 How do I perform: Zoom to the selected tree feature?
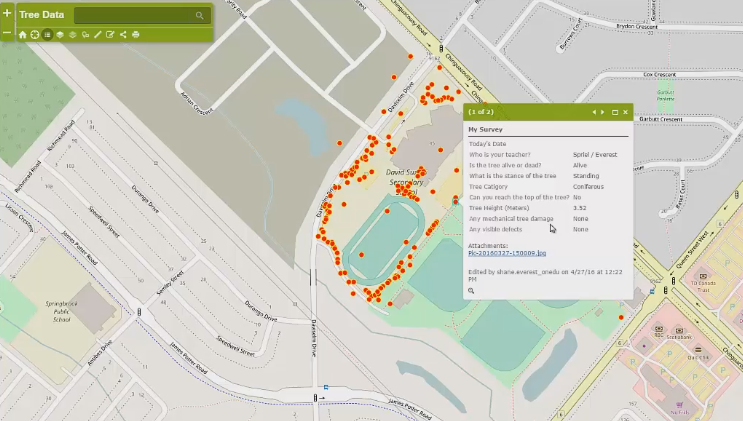point(471,289)
